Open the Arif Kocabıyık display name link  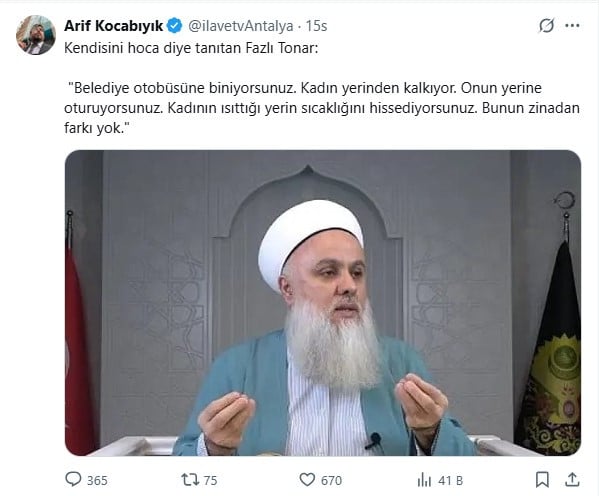pyautogui.click(x=113, y=26)
